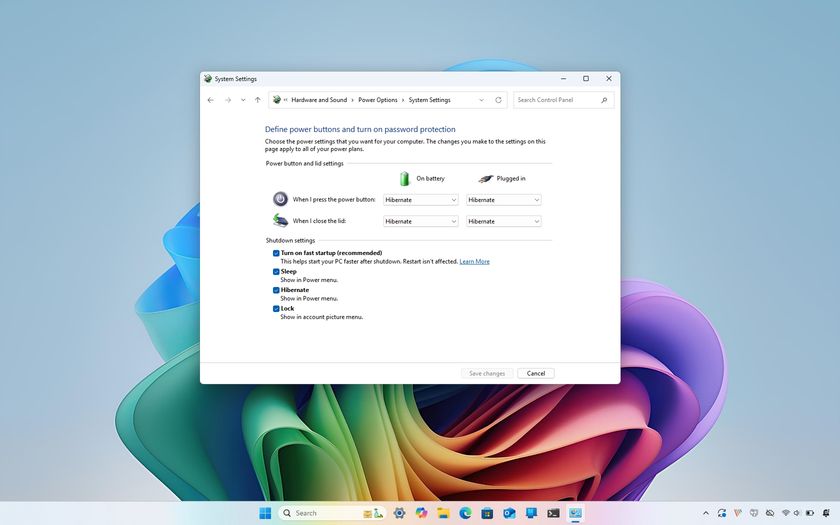Screen dimensions: 840x525
Task: Click the Control Panel taskbar icon
Action: coord(575,513)
